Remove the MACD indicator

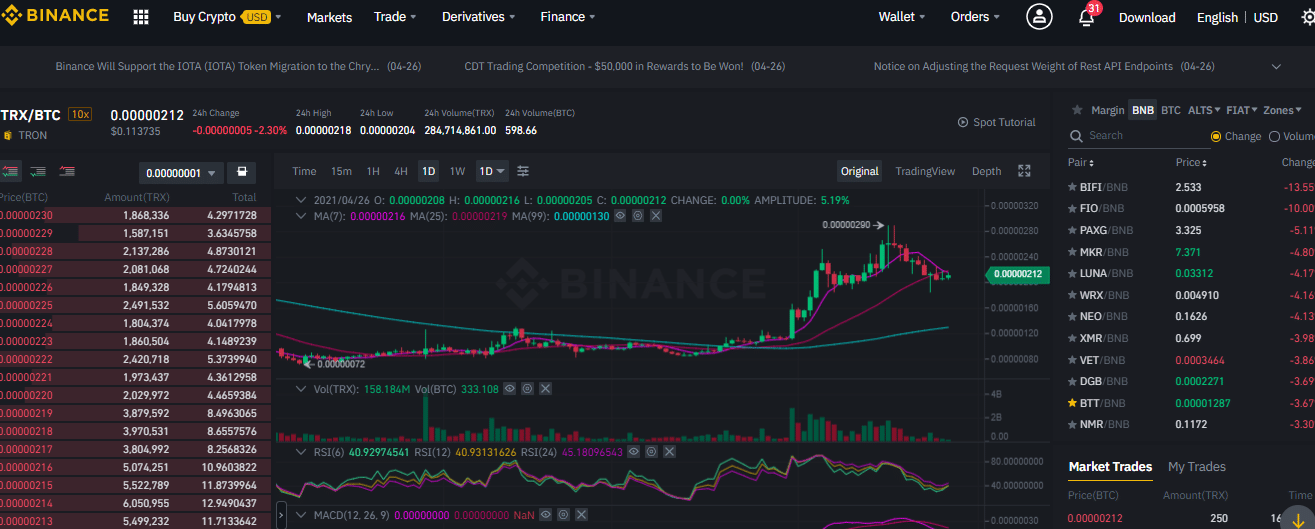tap(580, 513)
